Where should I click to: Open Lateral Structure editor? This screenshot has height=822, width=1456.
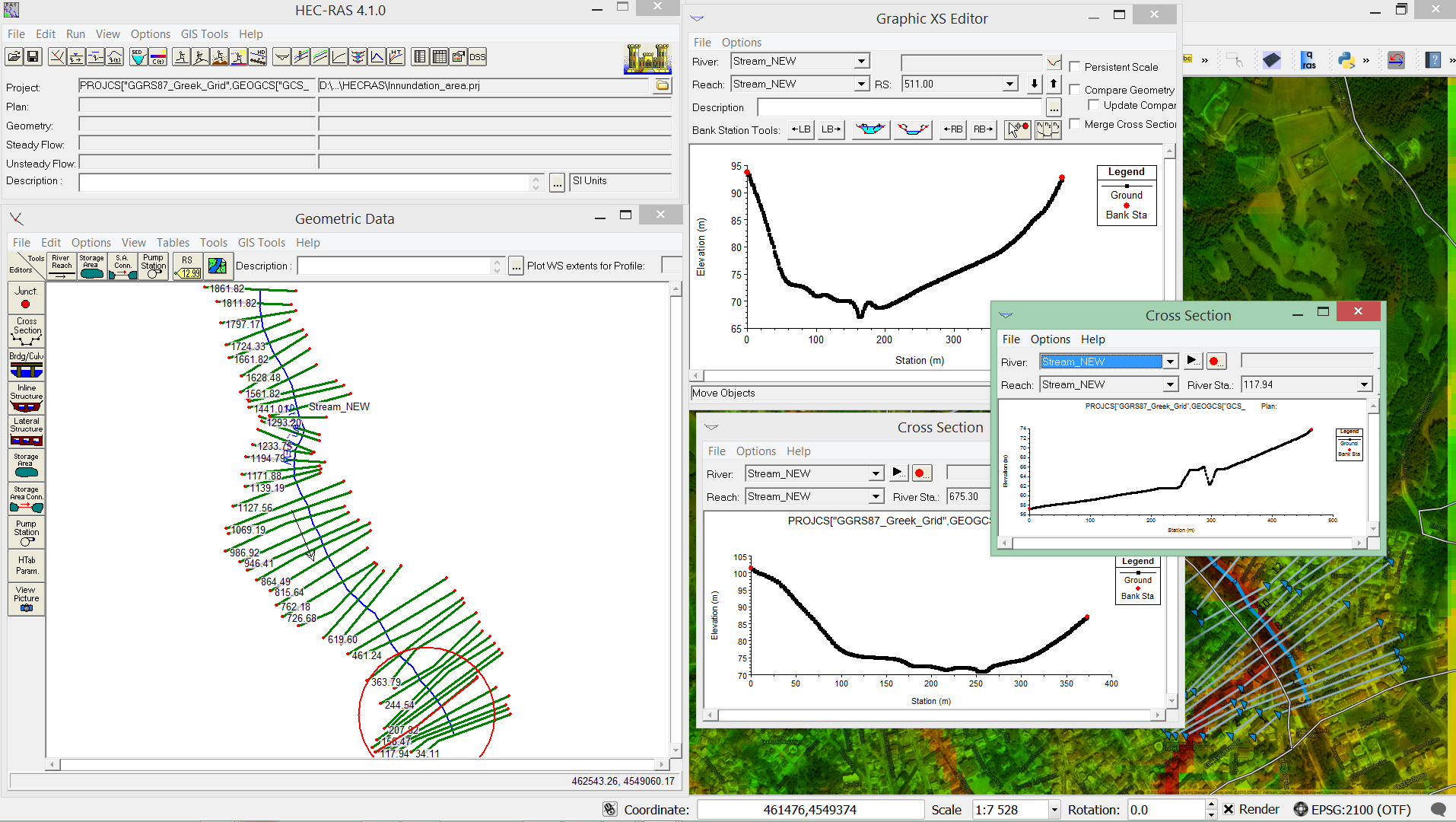point(26,431)
